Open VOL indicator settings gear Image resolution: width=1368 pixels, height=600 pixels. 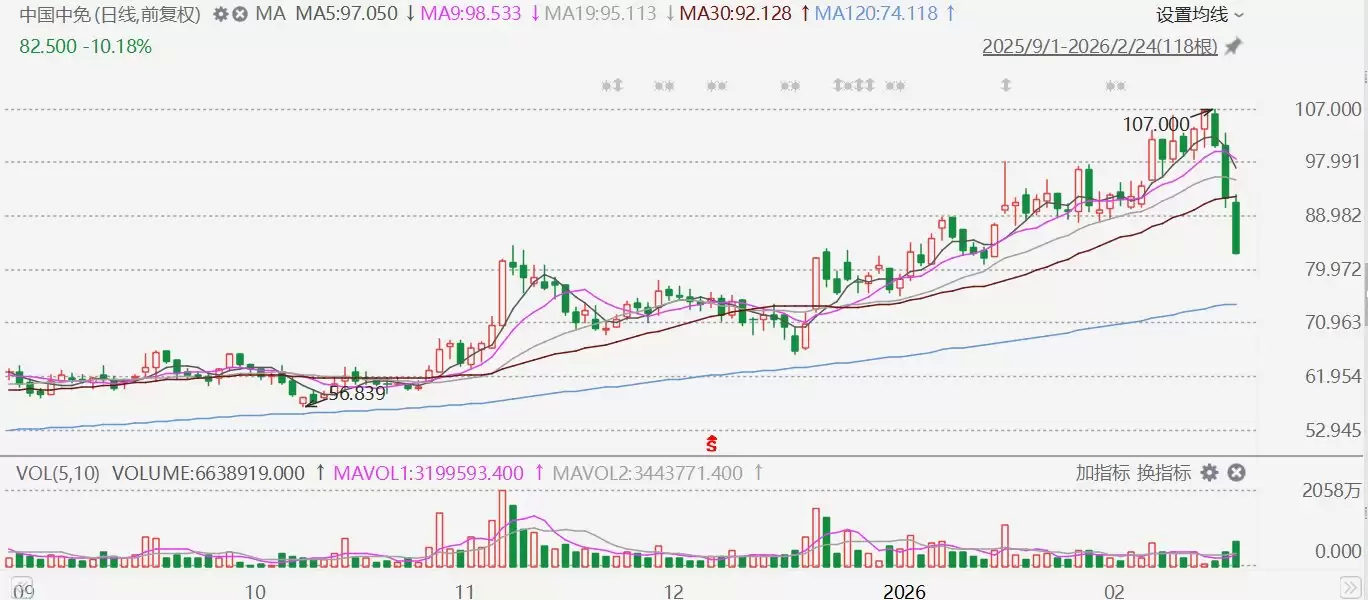(x=1209, y=473)
